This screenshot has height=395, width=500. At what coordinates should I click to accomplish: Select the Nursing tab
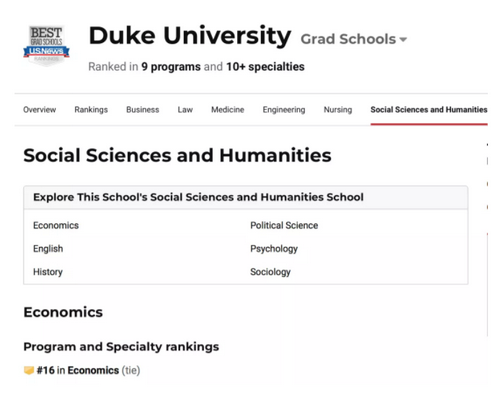click(x=338, y=110)
